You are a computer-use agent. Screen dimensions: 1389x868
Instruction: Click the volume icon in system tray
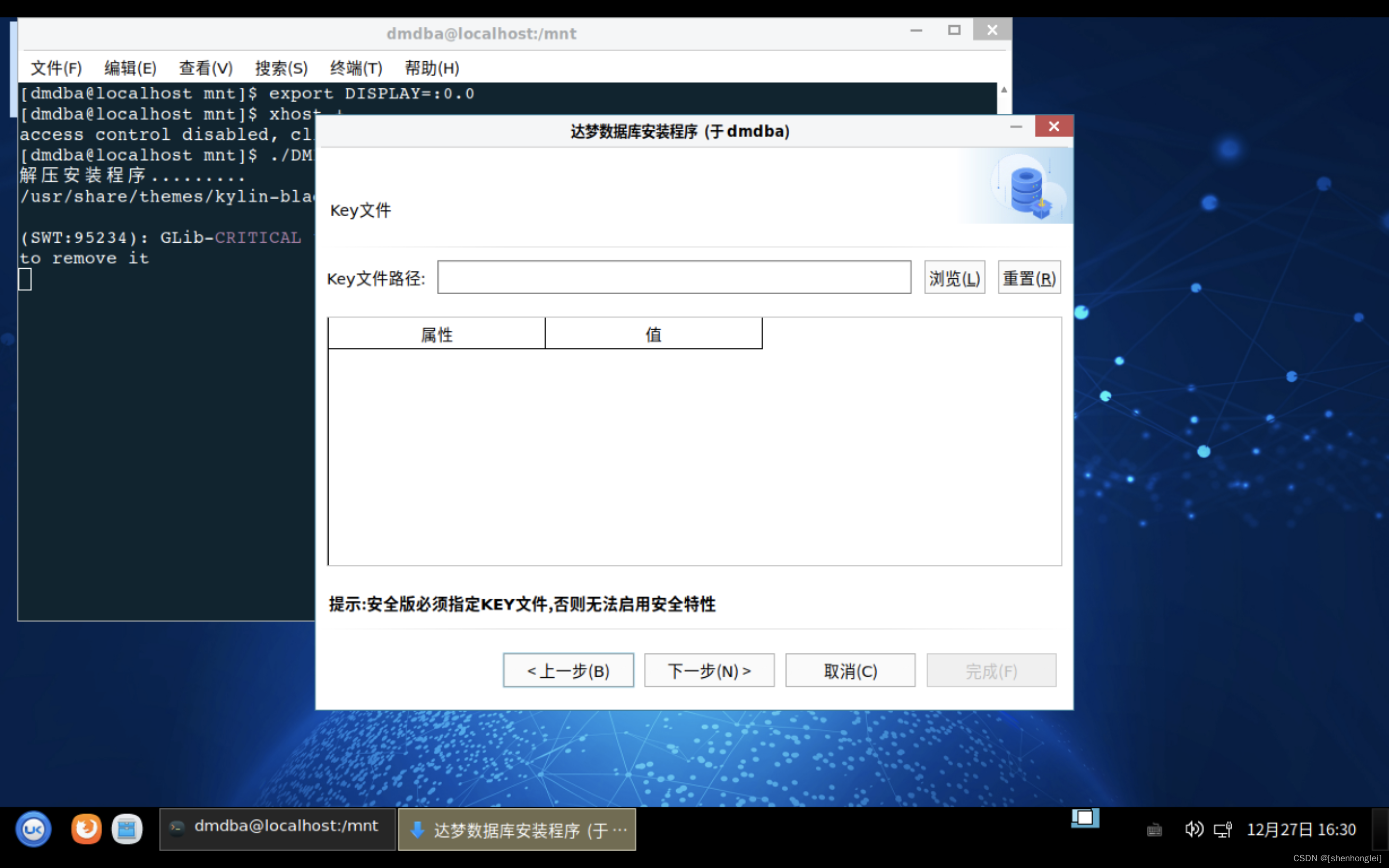(1194, 829)
